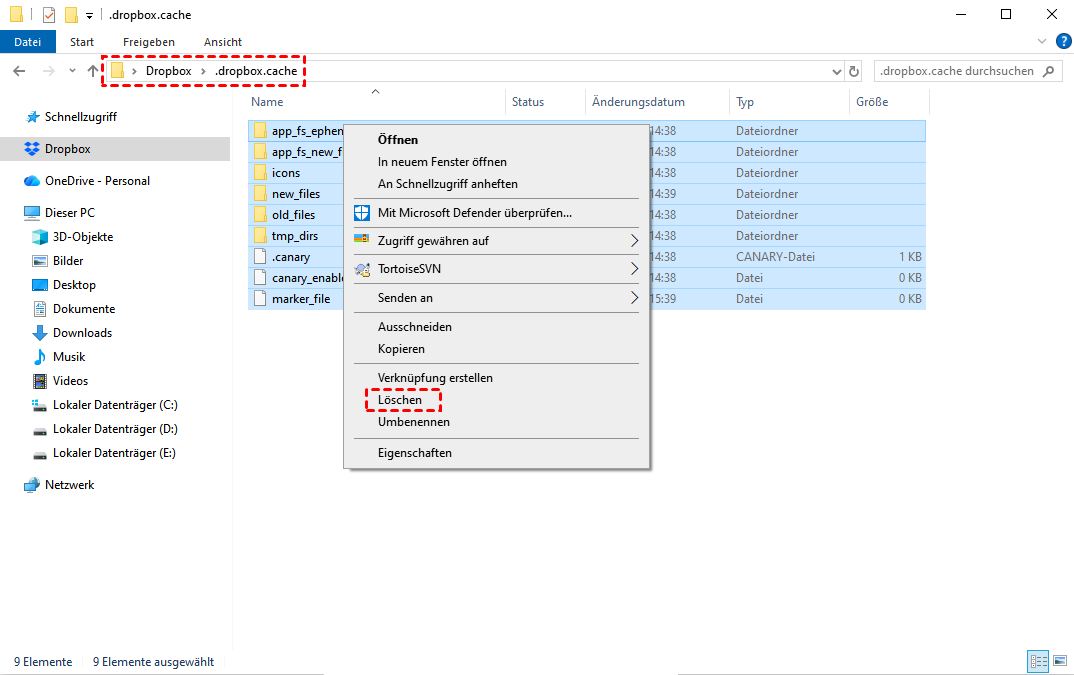Click the Dropbox icon in the sidebar
Image resolution: width=1074 pixels, height=675 pixels.
(32, 149)
